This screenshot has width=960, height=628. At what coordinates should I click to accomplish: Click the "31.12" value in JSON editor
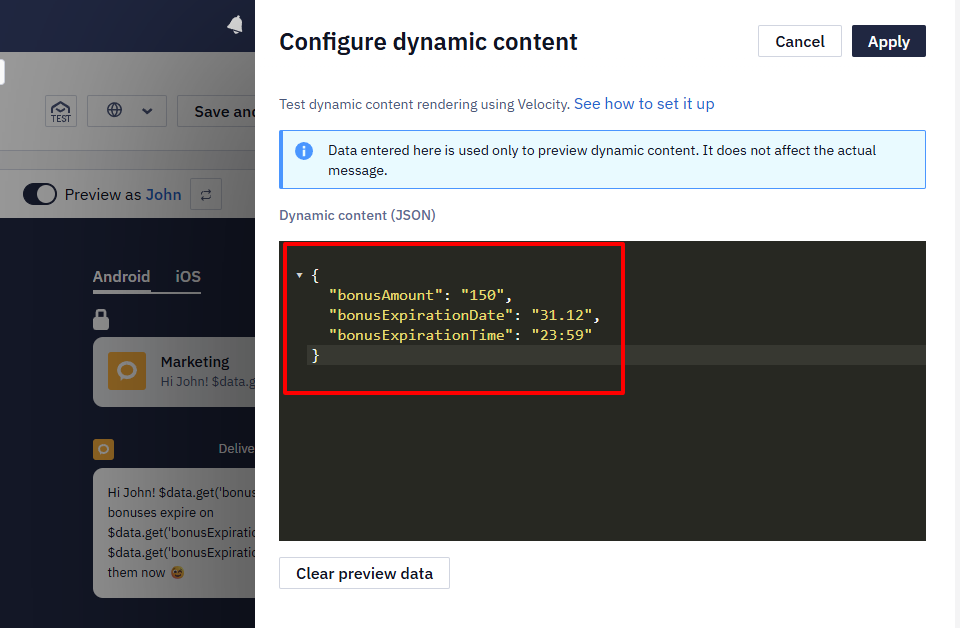coord(561,315)
